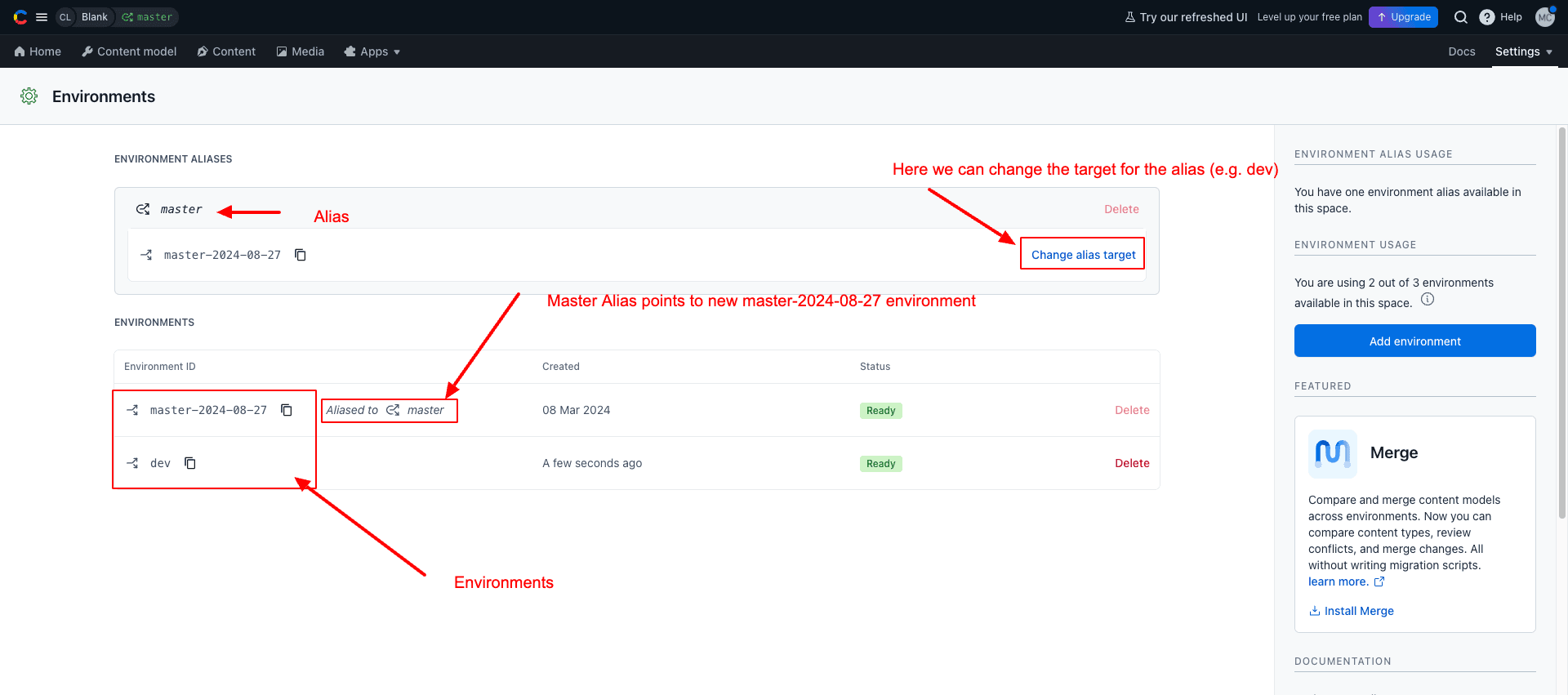Click the Contentful logo icon

(20, 17)
